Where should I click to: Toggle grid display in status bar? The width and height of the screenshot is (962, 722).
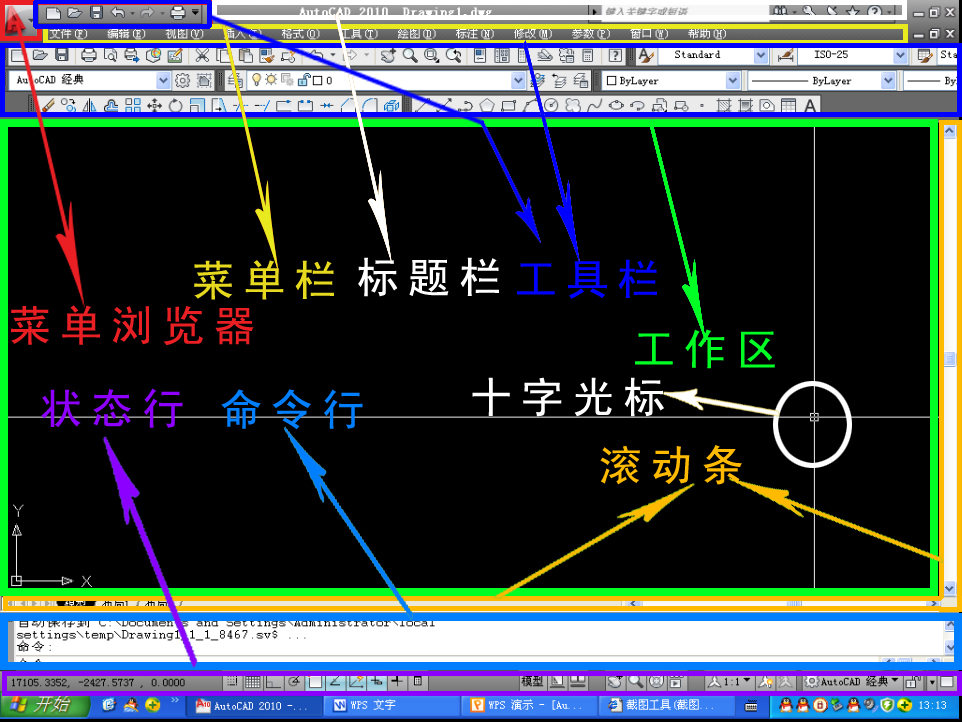[253, 682]
